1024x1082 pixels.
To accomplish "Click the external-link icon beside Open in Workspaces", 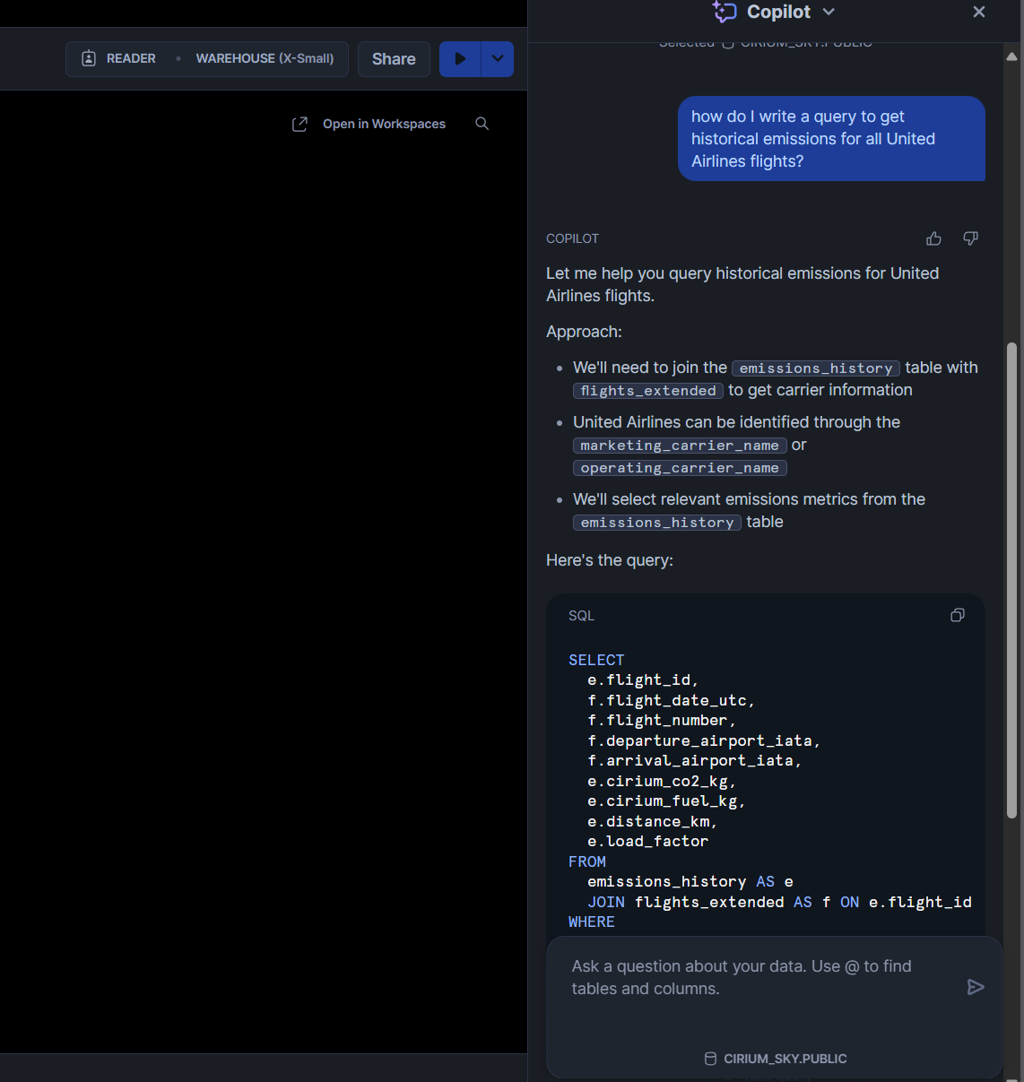I will [299, 123].
